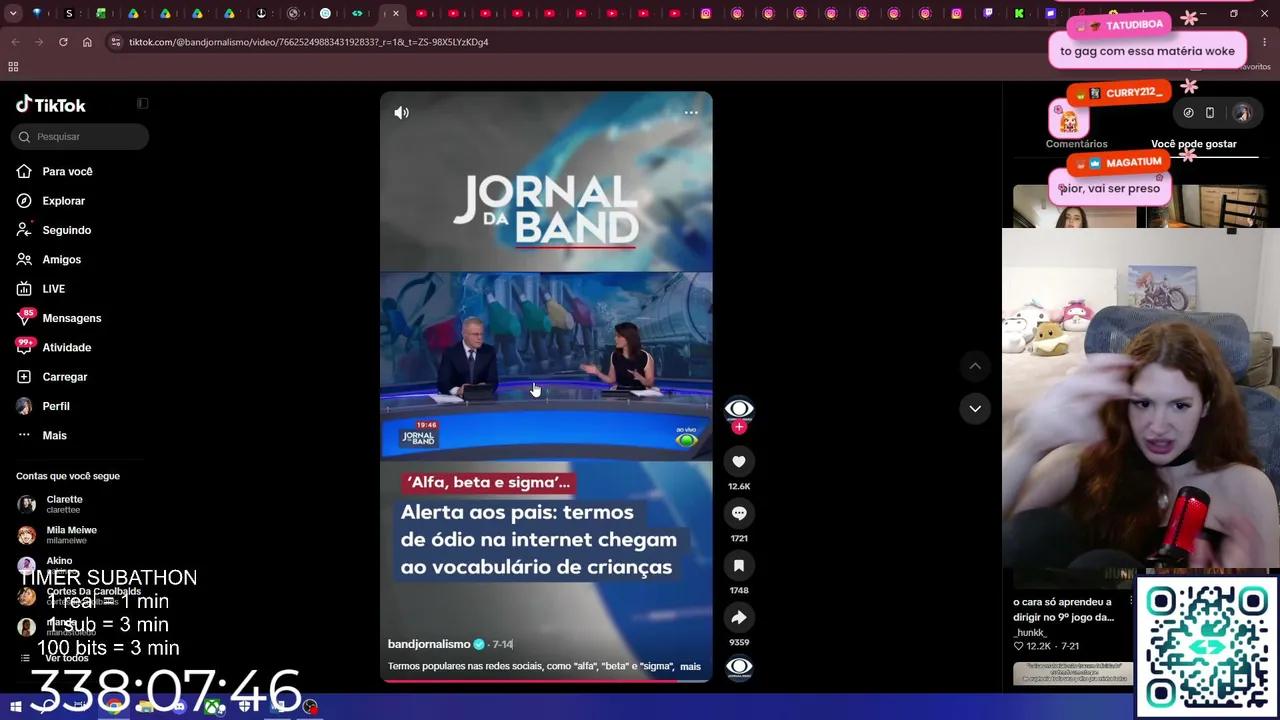
Task: Open the Akino followed account
Action: (x=59, y=564)
